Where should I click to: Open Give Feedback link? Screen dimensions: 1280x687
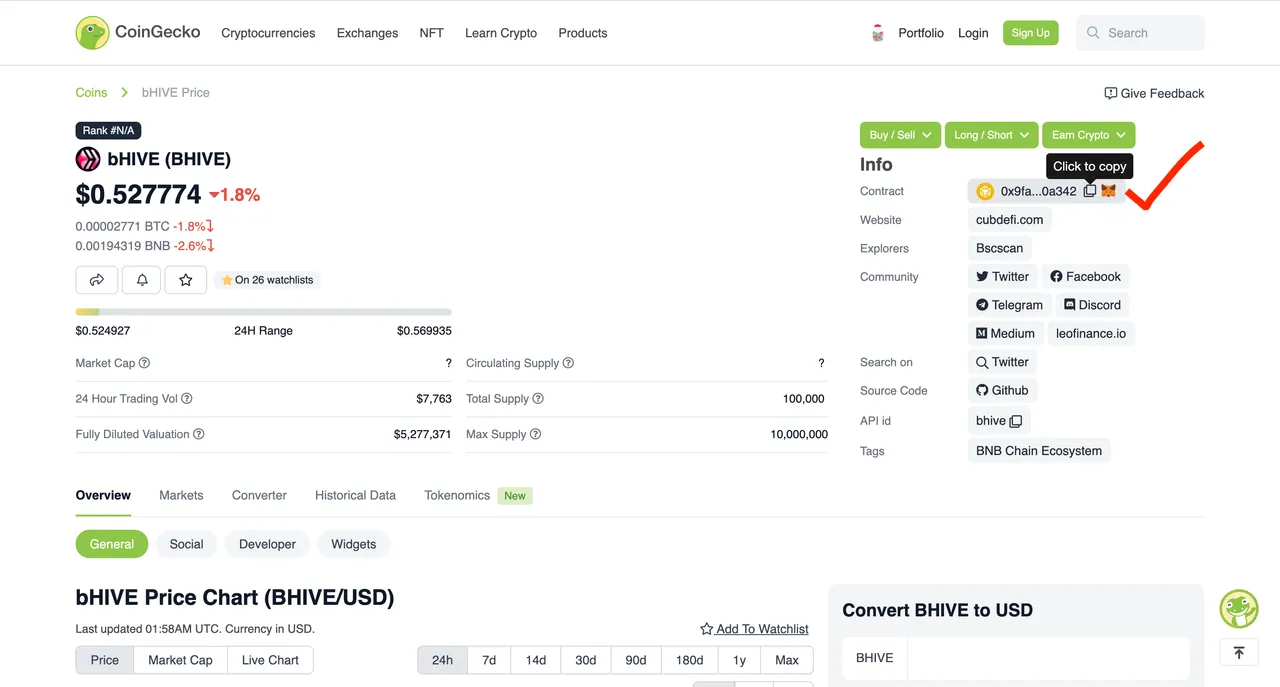click(1154, 93)
